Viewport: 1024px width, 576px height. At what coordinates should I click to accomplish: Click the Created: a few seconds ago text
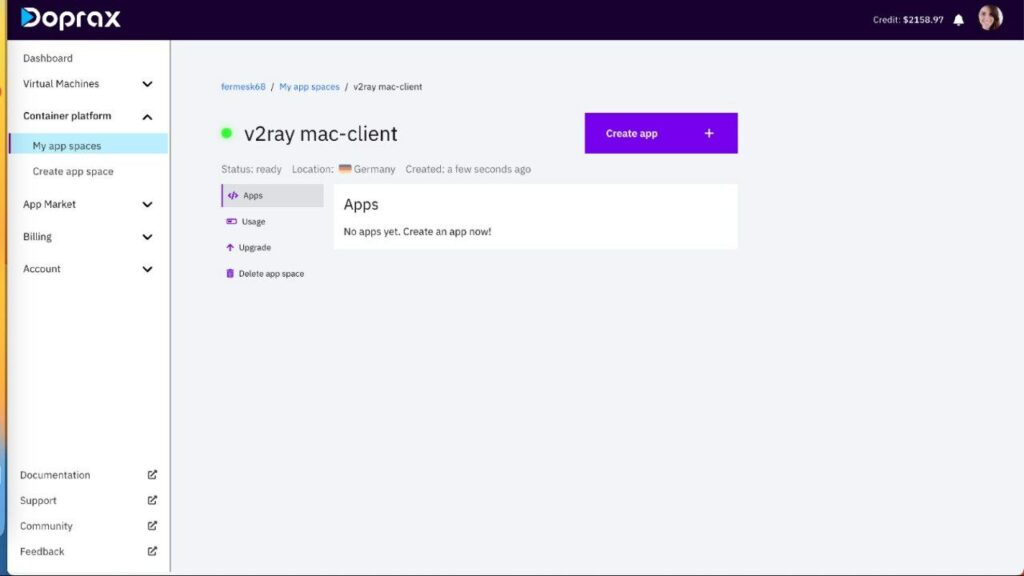click(x=468, y=169)
